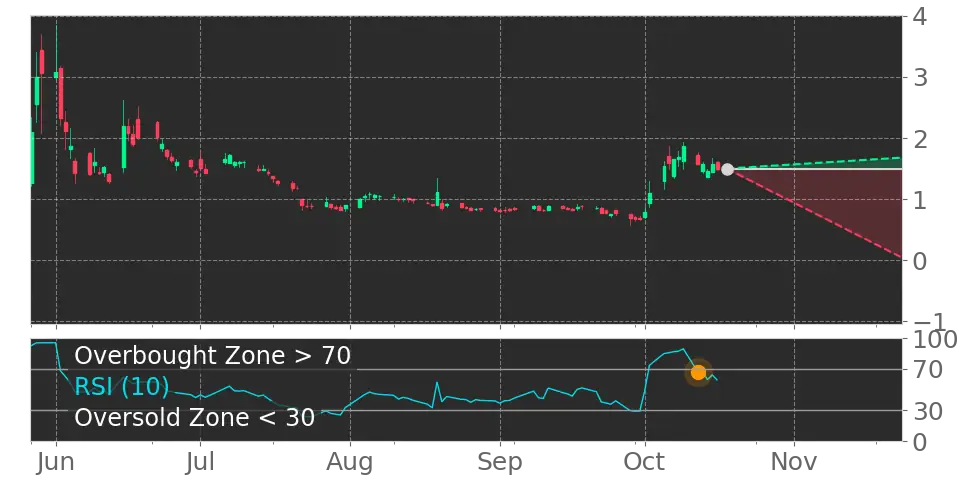Image resolution: width=972 pixels, height=486 pixels.
Task: Click price axis value 2
Action: click(x=921, y=139)
